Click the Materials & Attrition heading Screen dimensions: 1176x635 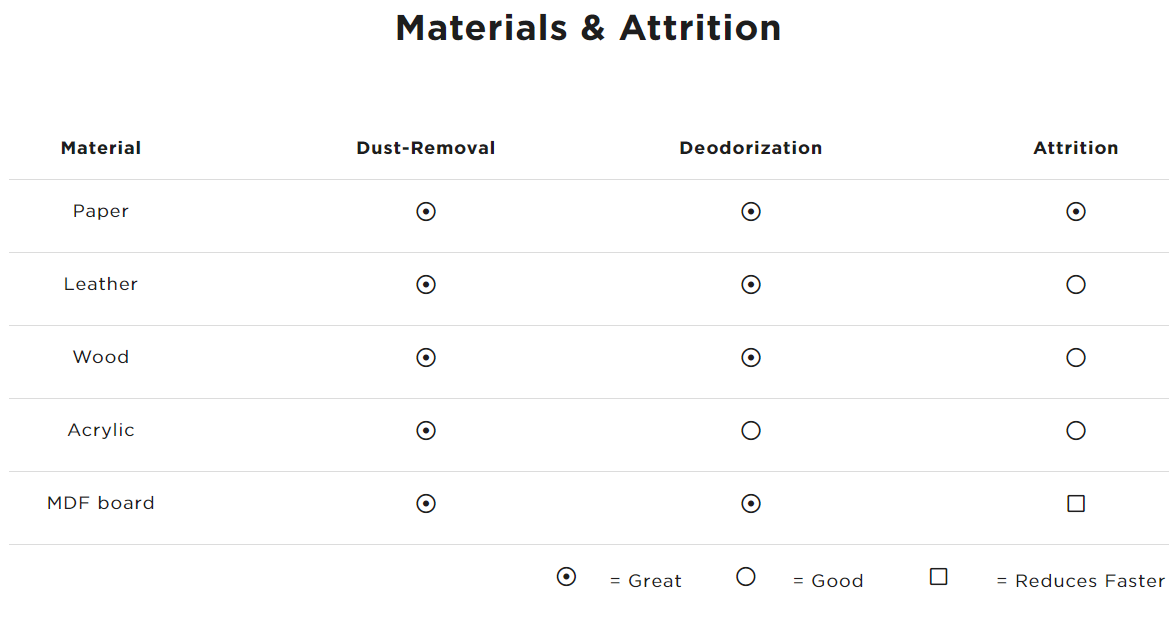588,28
